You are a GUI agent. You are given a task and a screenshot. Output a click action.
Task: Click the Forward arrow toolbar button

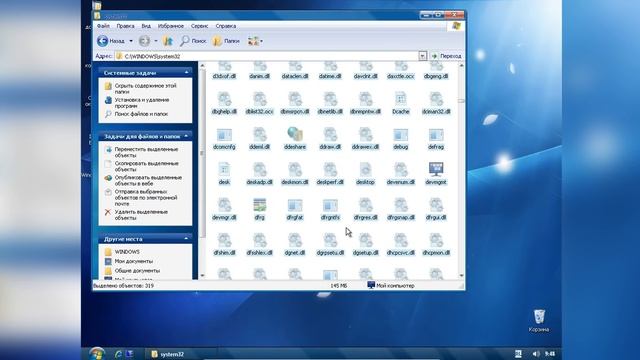coord(144,41)
